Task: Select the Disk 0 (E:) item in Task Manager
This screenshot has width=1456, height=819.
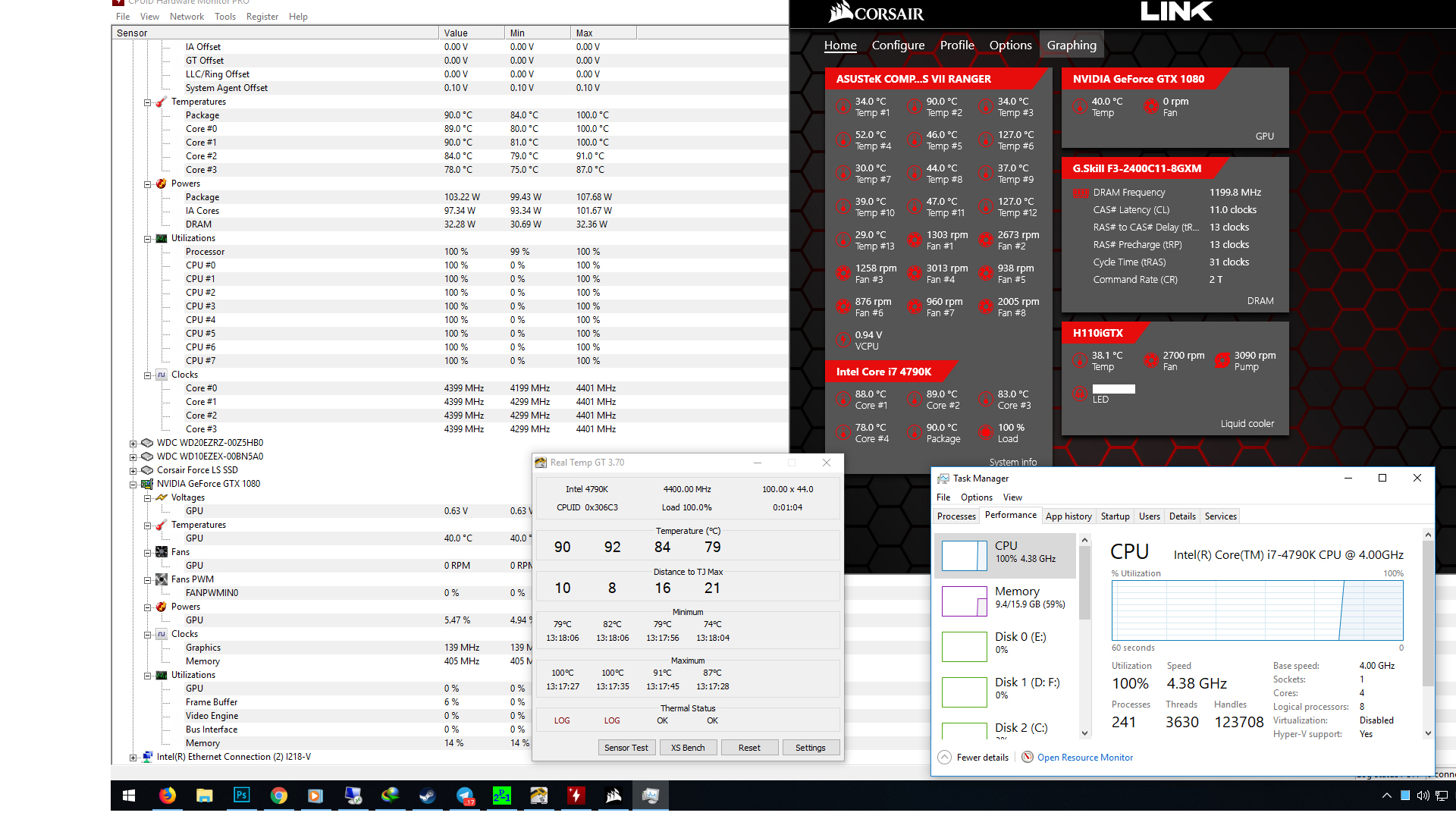Action: pyautogui.click(x=1006, y=647)
